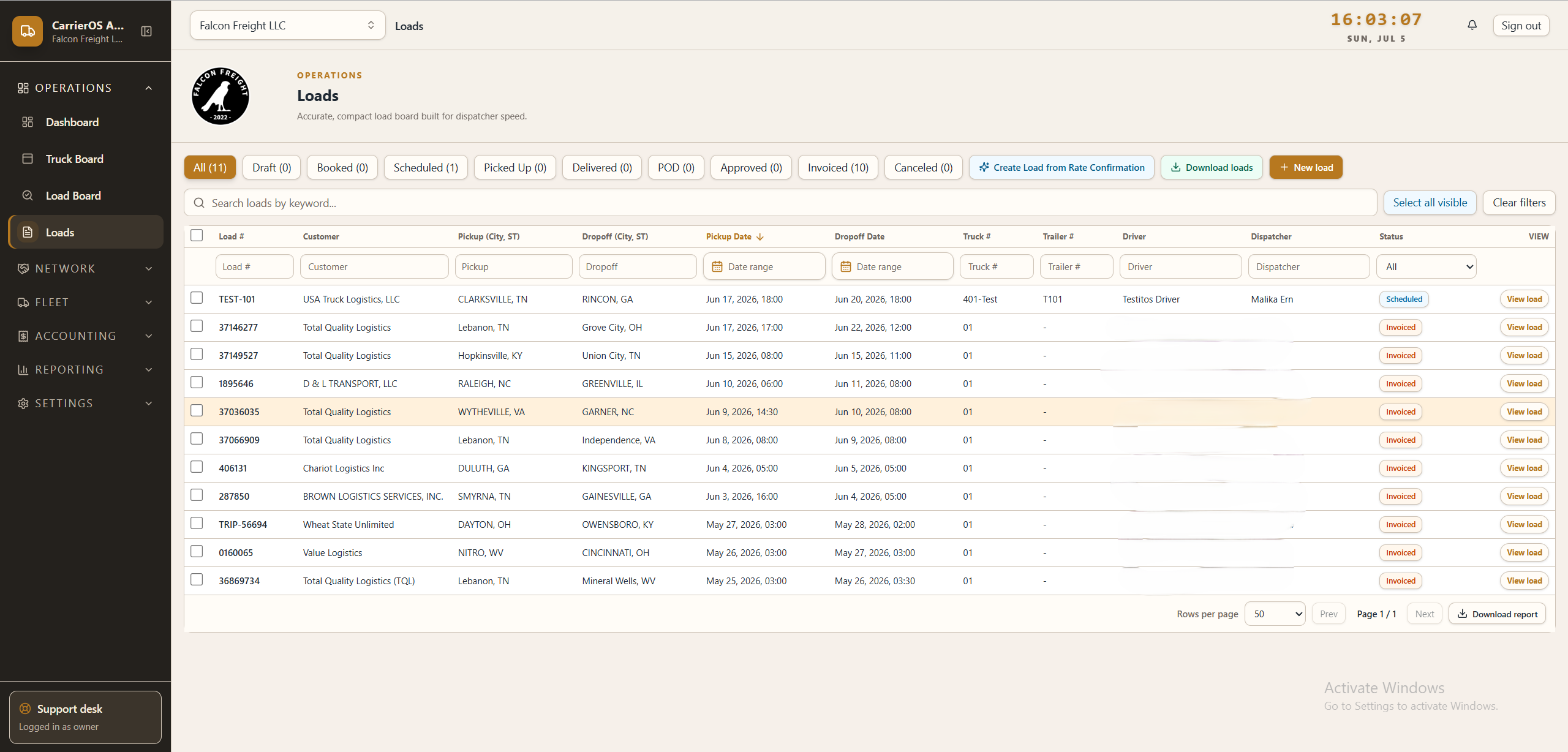Create Load from Rate Confirmation
1568x752 pixels.
[x=1061, y=167]
